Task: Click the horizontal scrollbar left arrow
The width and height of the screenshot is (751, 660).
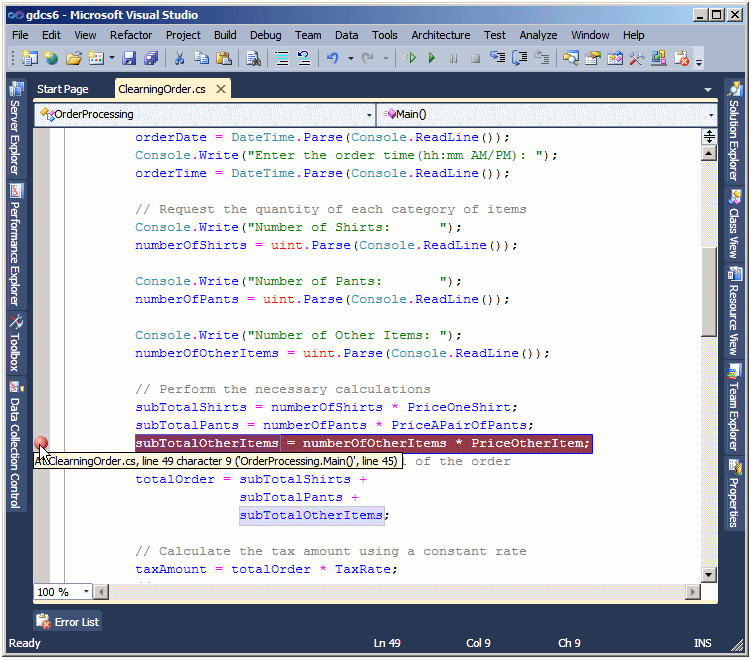Action: point(101,592)
